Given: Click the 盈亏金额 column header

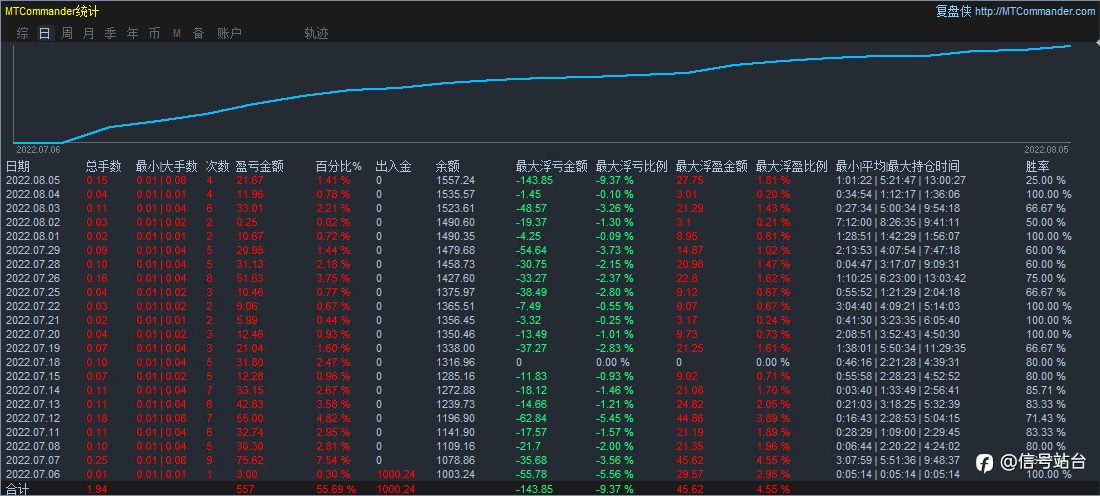Looking at the screenshot, I should (x=260, y=166).
